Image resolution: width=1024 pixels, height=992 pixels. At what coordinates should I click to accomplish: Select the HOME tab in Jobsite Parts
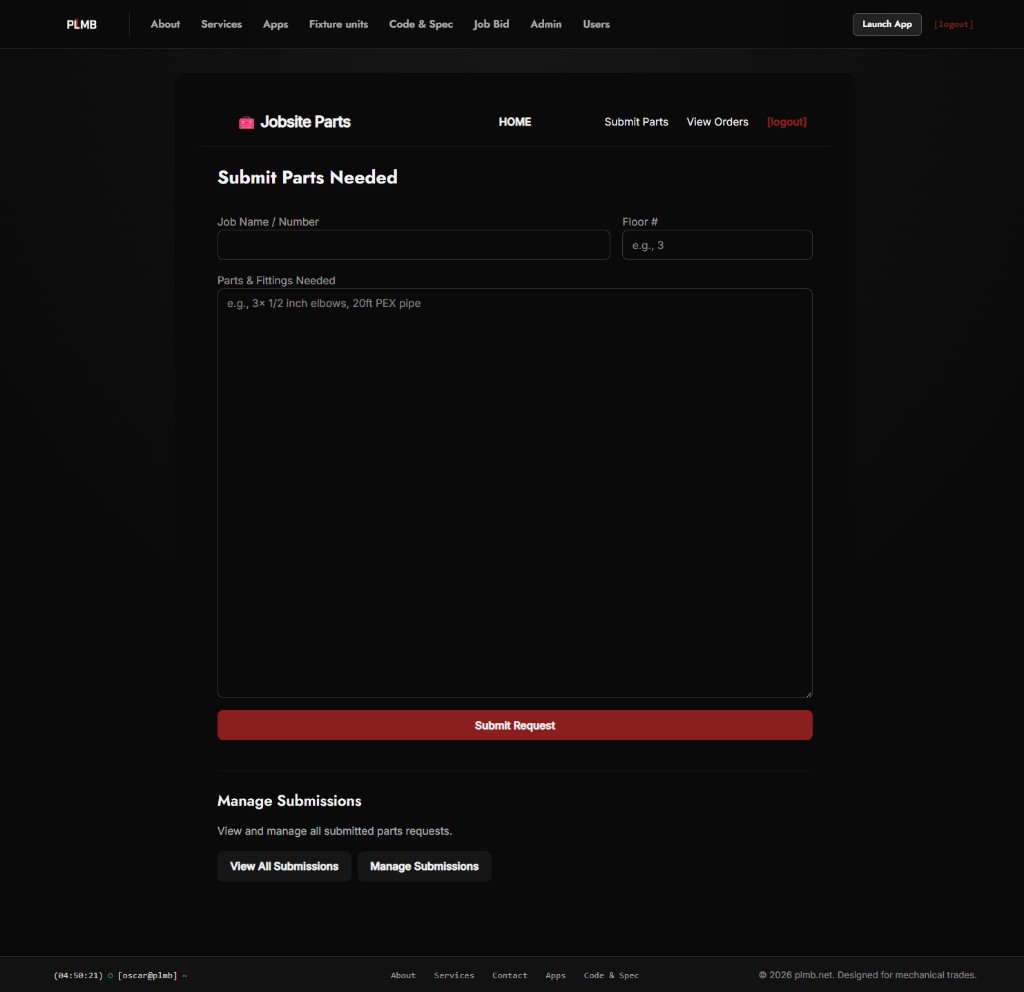(x=515, y=122)
